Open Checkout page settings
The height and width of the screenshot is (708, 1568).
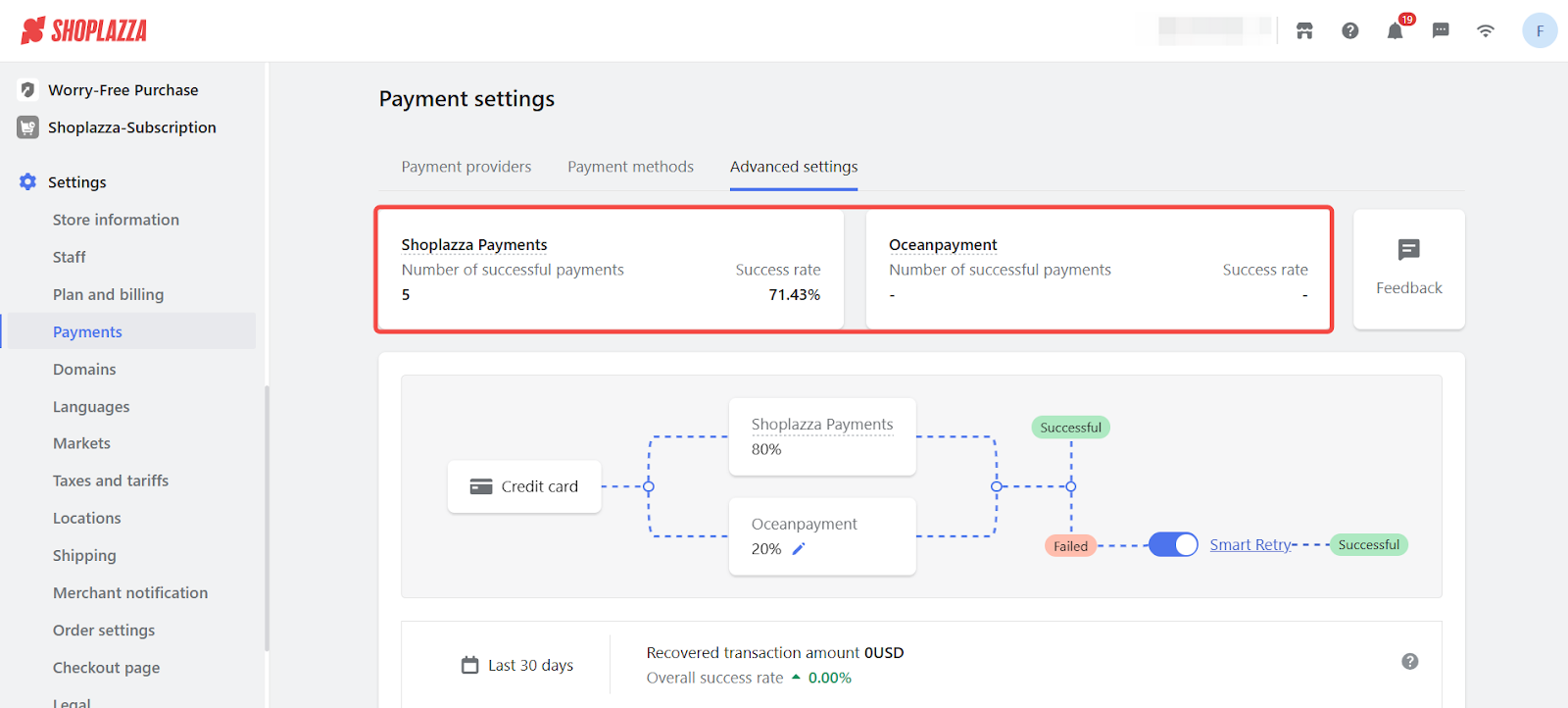(x=106, y=667)
